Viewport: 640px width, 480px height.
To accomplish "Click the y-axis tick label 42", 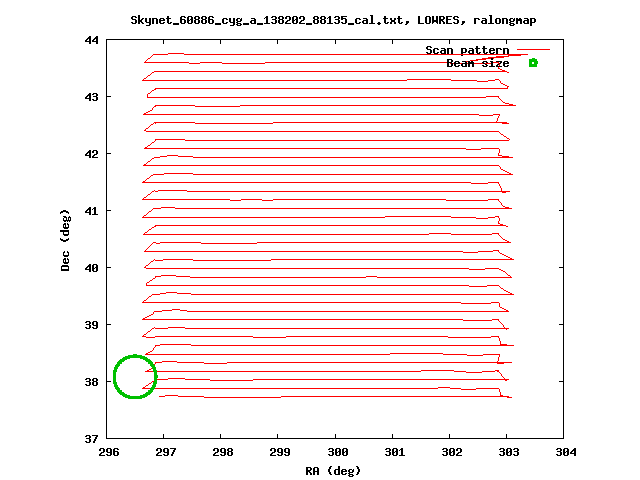I will click(92, 154).
